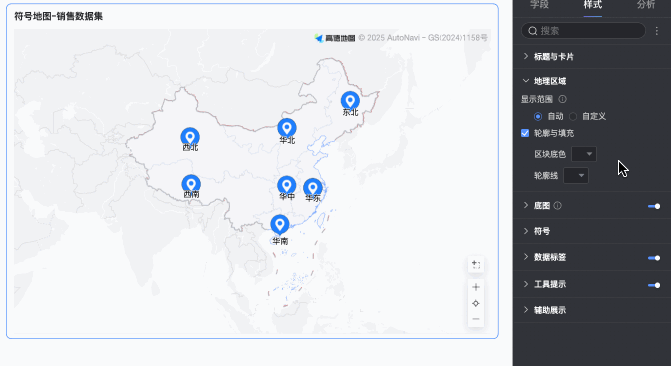Click the box-select zoom tool on map

(476, 265)
